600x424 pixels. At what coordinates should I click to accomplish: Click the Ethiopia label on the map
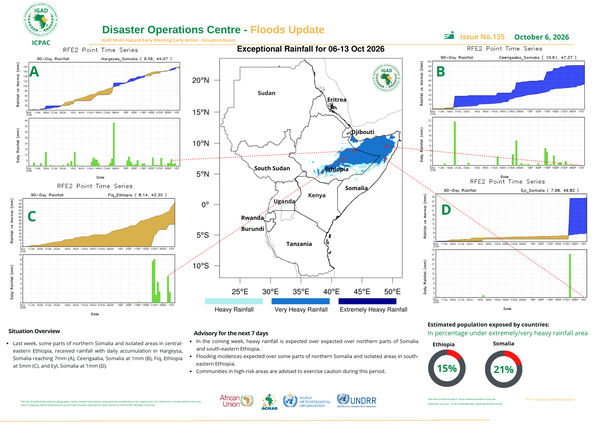(x=337, y=169)
